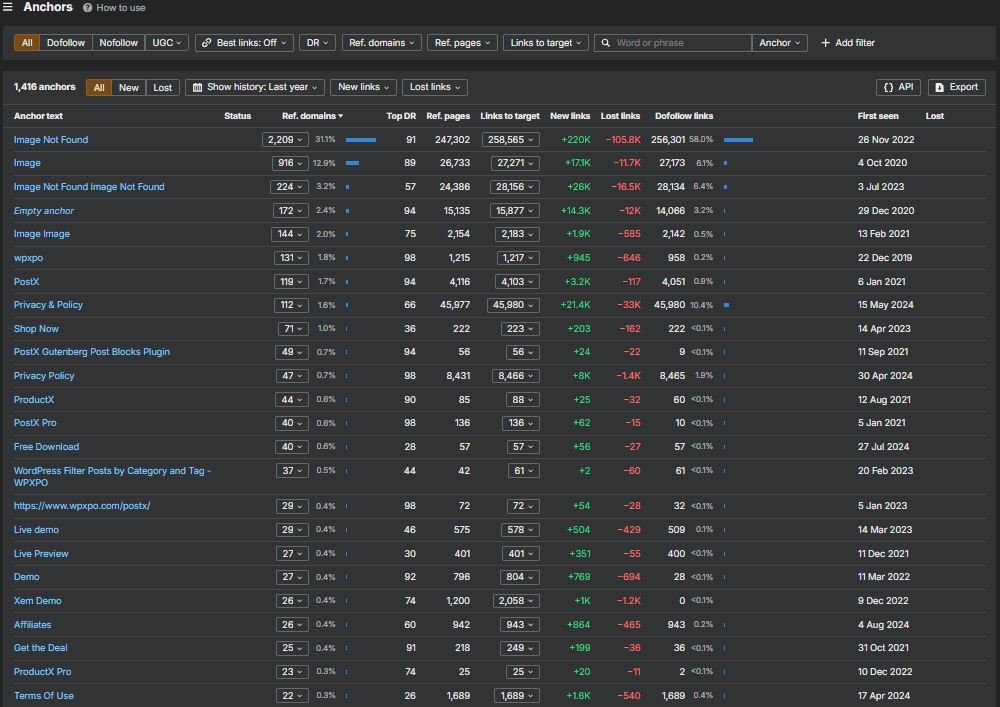Click the Export button
1000x707 pixels.
click(x=957, y=87)
